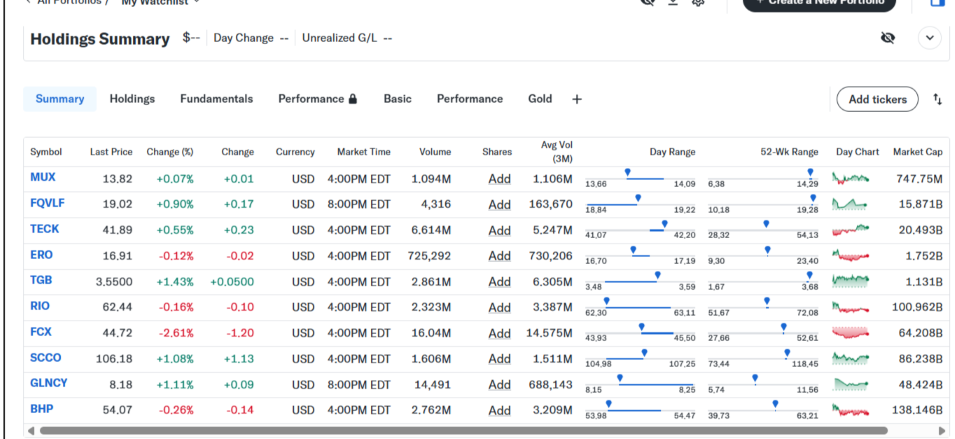
Task: Open the MUX day chart sparkline
Action: 852,178
